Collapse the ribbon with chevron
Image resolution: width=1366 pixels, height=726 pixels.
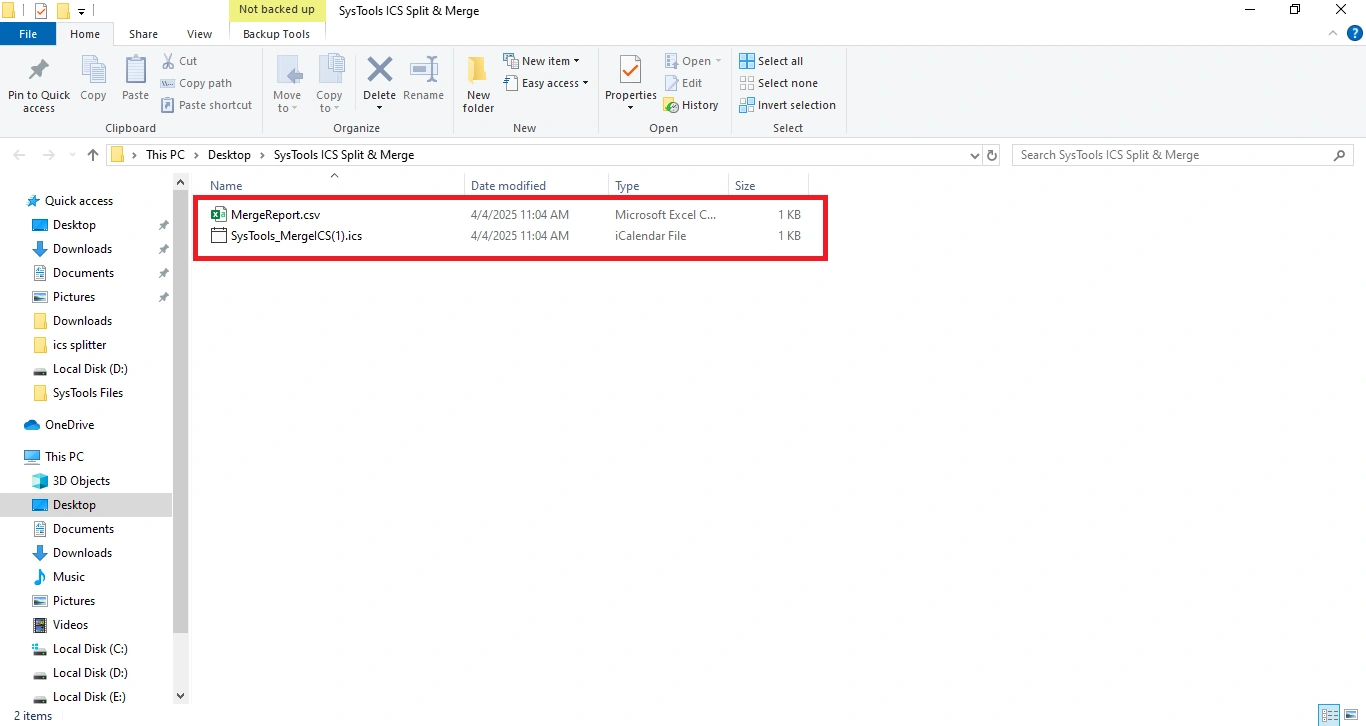pos(1333,34)
